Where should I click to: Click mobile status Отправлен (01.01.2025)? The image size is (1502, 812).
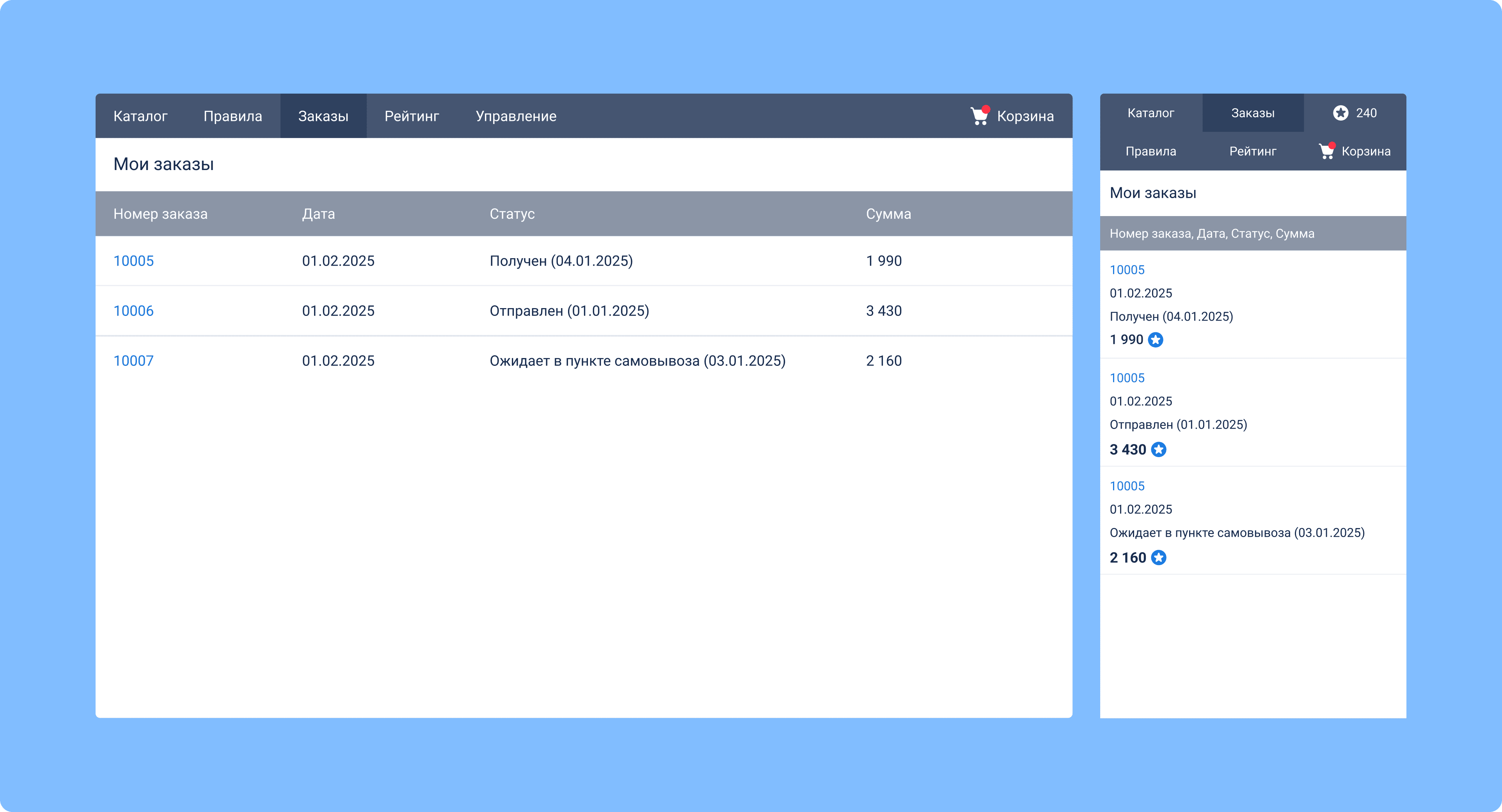pyautogui.click(x=1178, y=425)
